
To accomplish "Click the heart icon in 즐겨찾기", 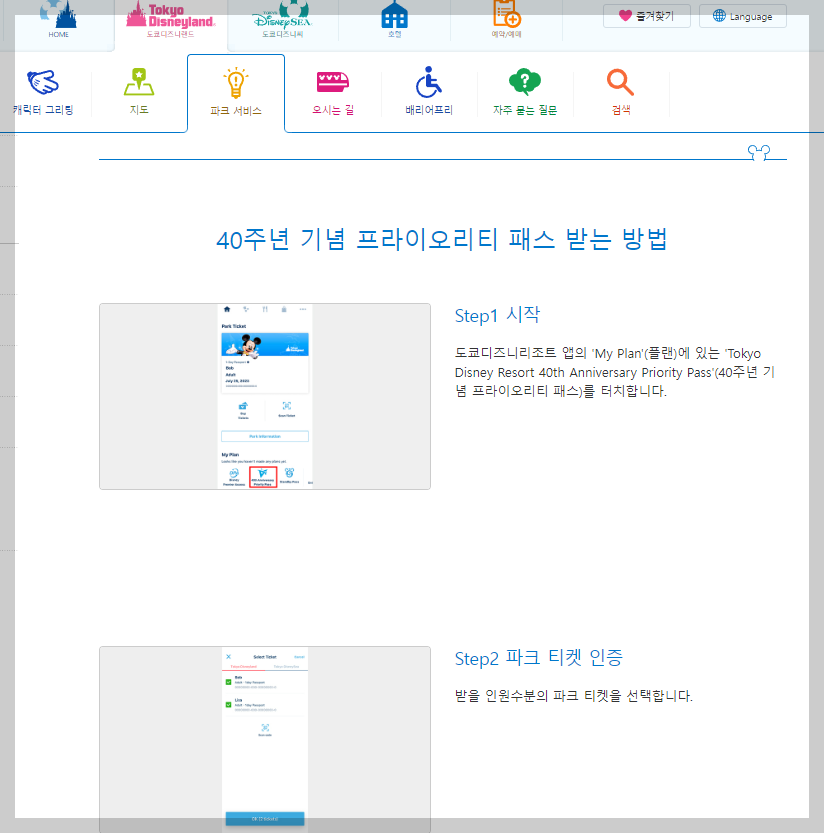I will [x=625, y=15].
